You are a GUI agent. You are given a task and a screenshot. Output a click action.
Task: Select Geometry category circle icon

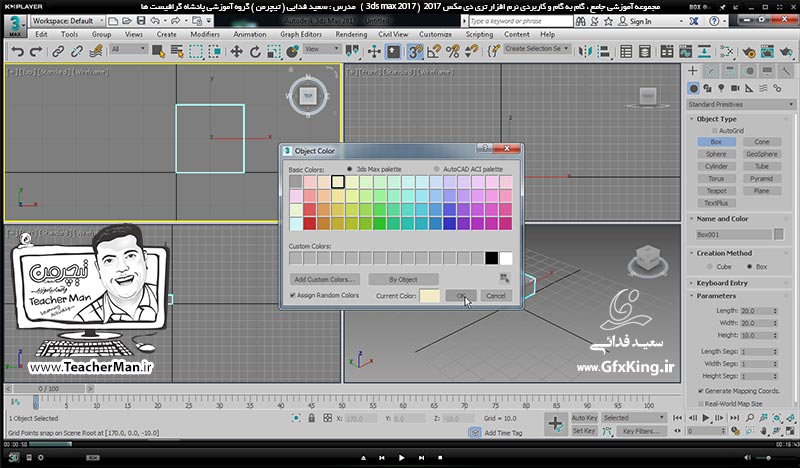pos(693,88)
